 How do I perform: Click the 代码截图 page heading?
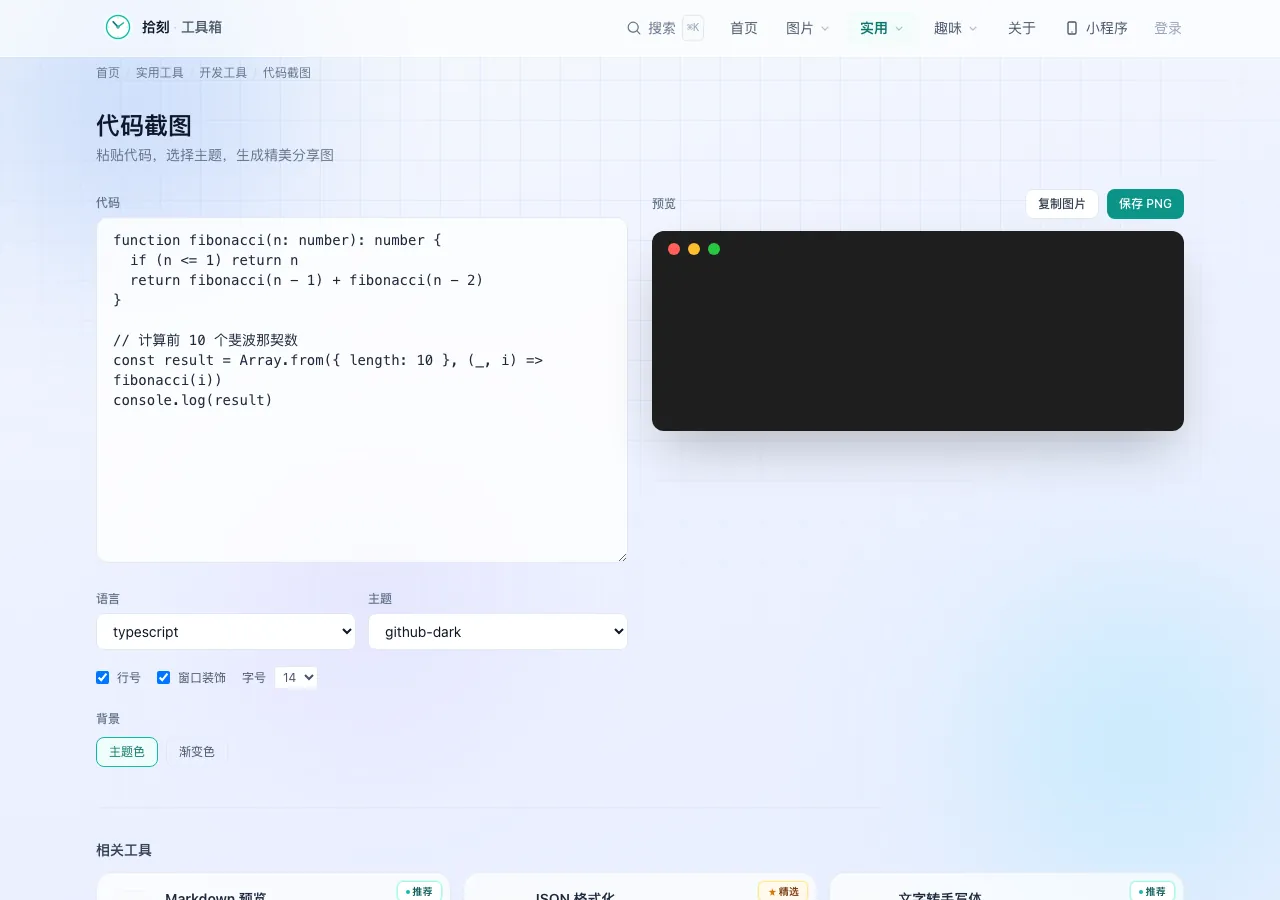[x=144, y=126]
